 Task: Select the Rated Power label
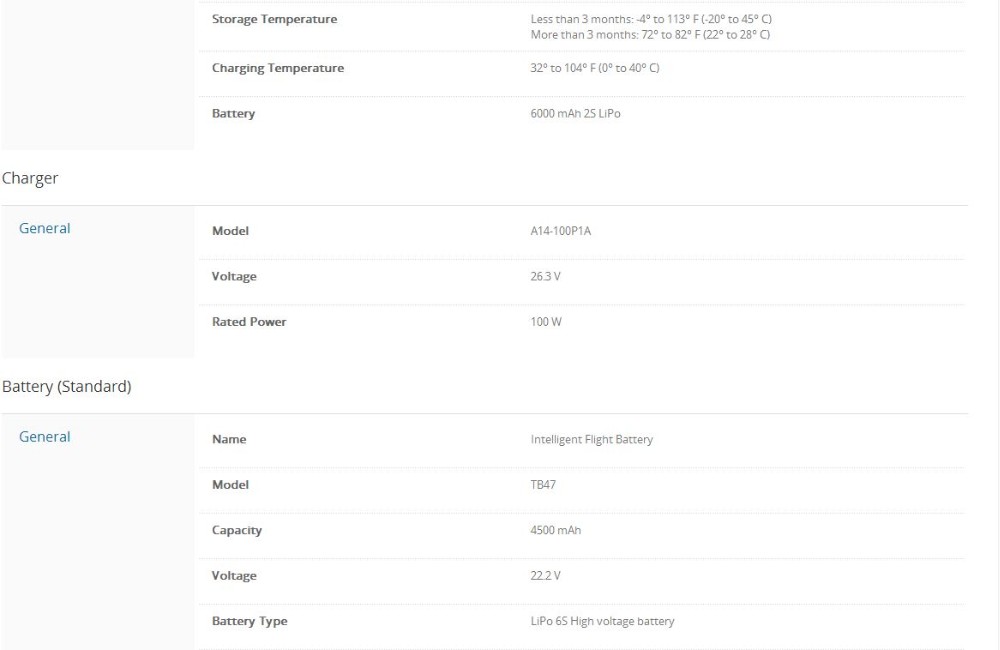(249, 322)
